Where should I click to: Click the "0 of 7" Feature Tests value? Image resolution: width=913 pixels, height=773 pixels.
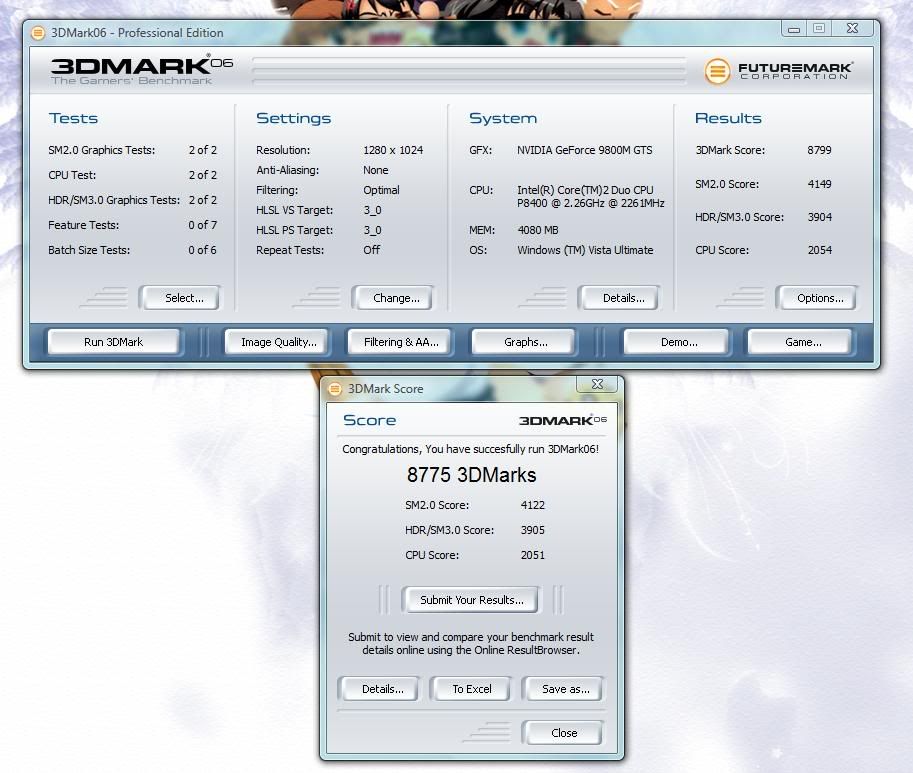tap(202, 225)
